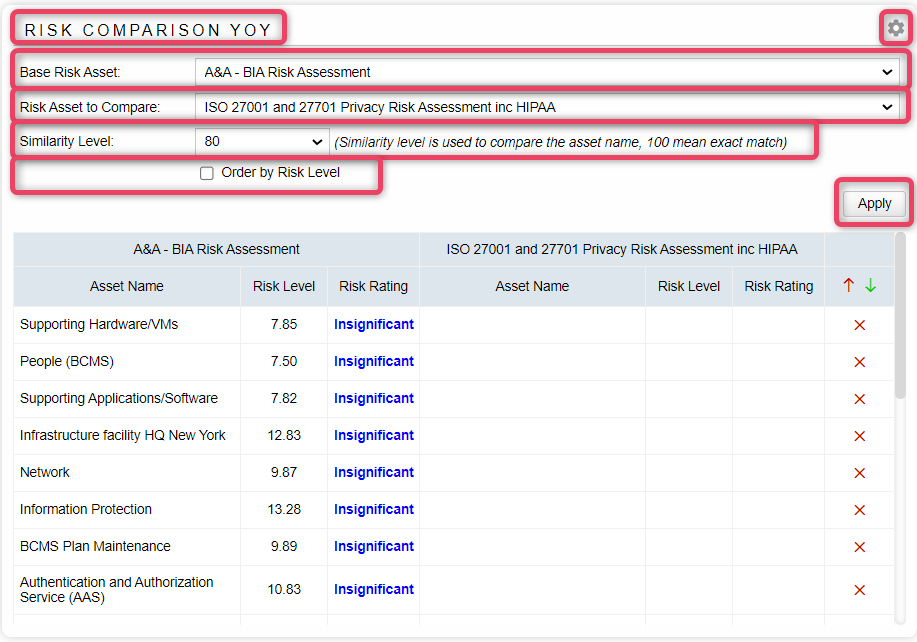
Task: Select the People (BCMS) asset name
Action: [x=67, y=361]
